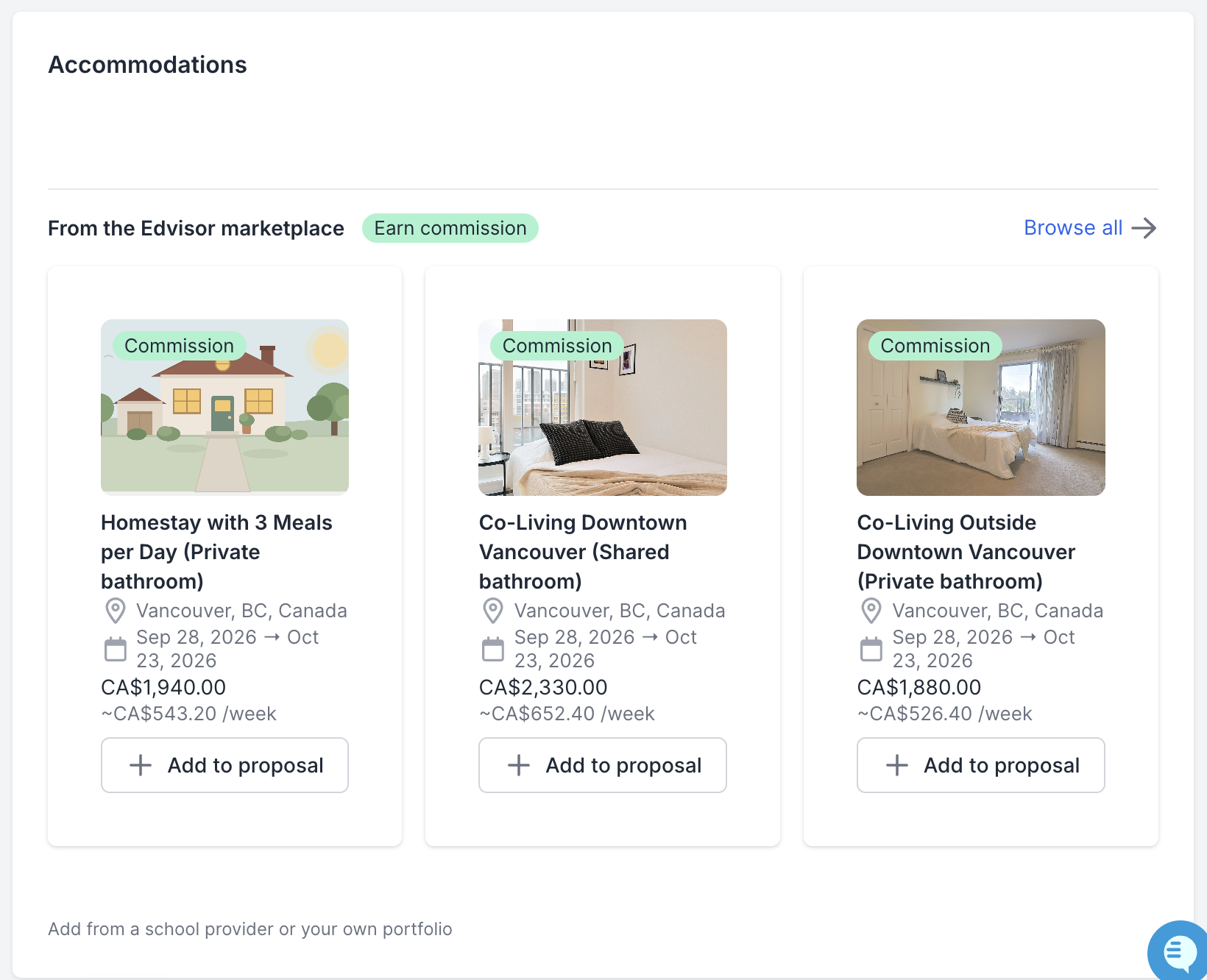Viewport: 1207px width, 980px height.
Task: Open Co-Living Downtown bedroom photo
Action: click(603, 407)
